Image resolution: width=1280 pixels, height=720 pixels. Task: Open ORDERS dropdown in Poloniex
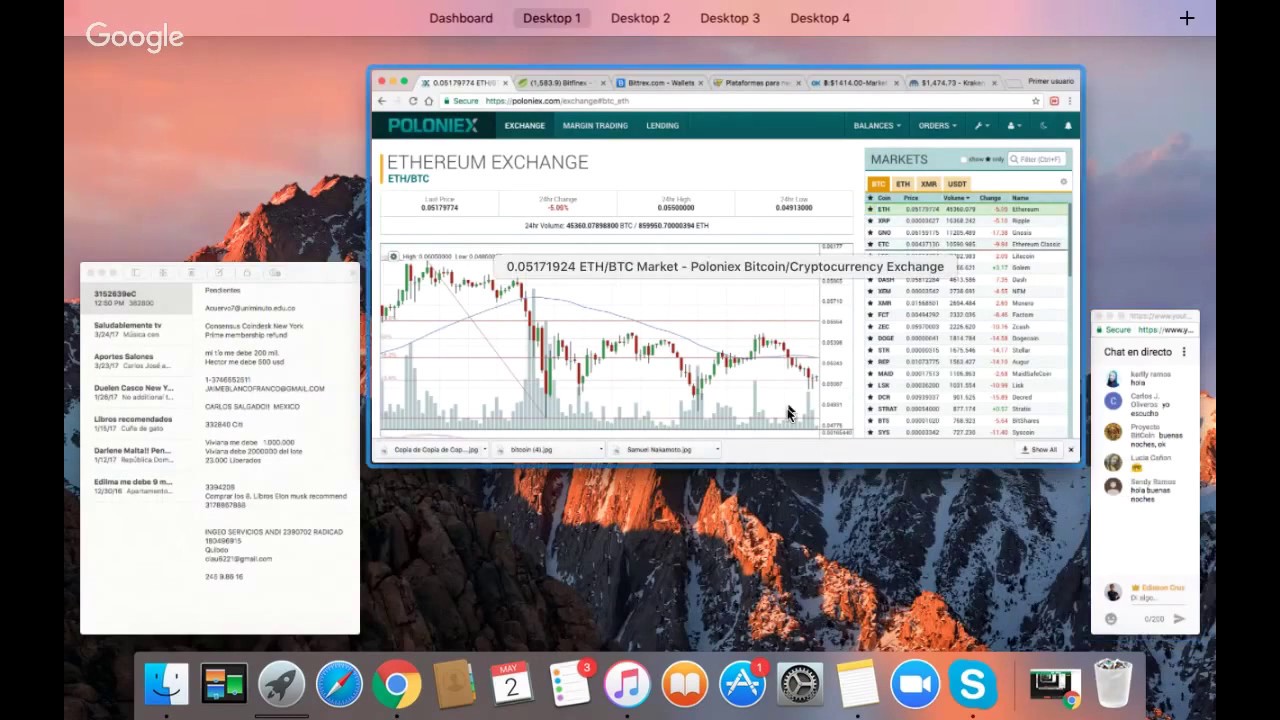(937, 126)
